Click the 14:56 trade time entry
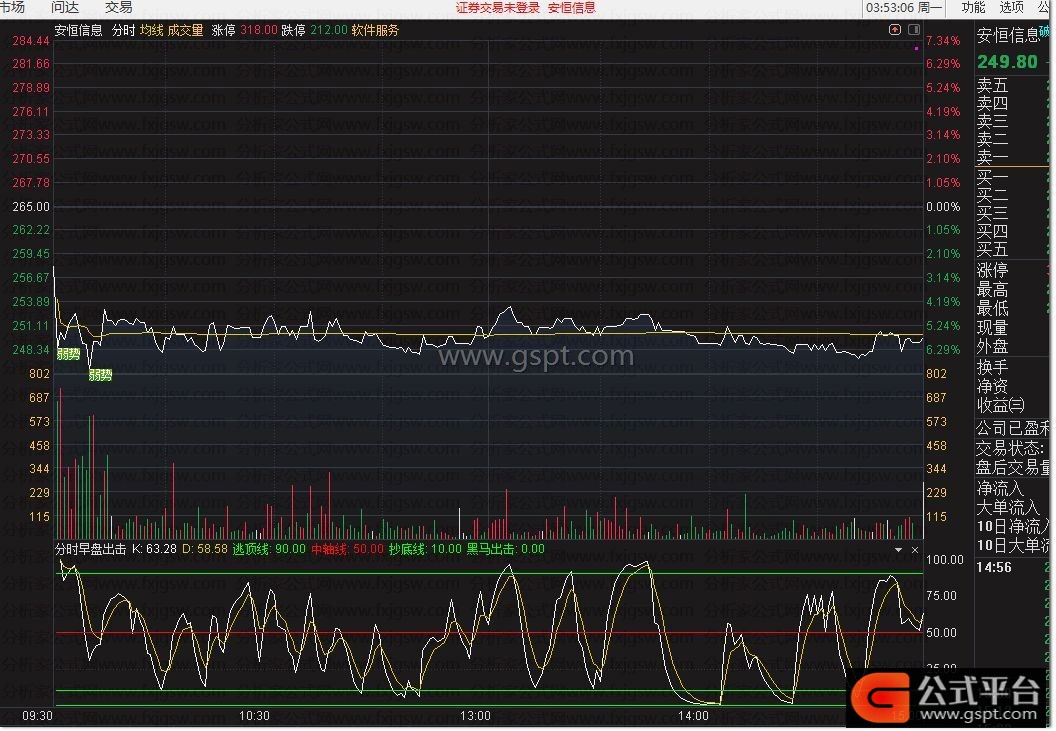Screen dimensions: 1056x731 [994, 568]
